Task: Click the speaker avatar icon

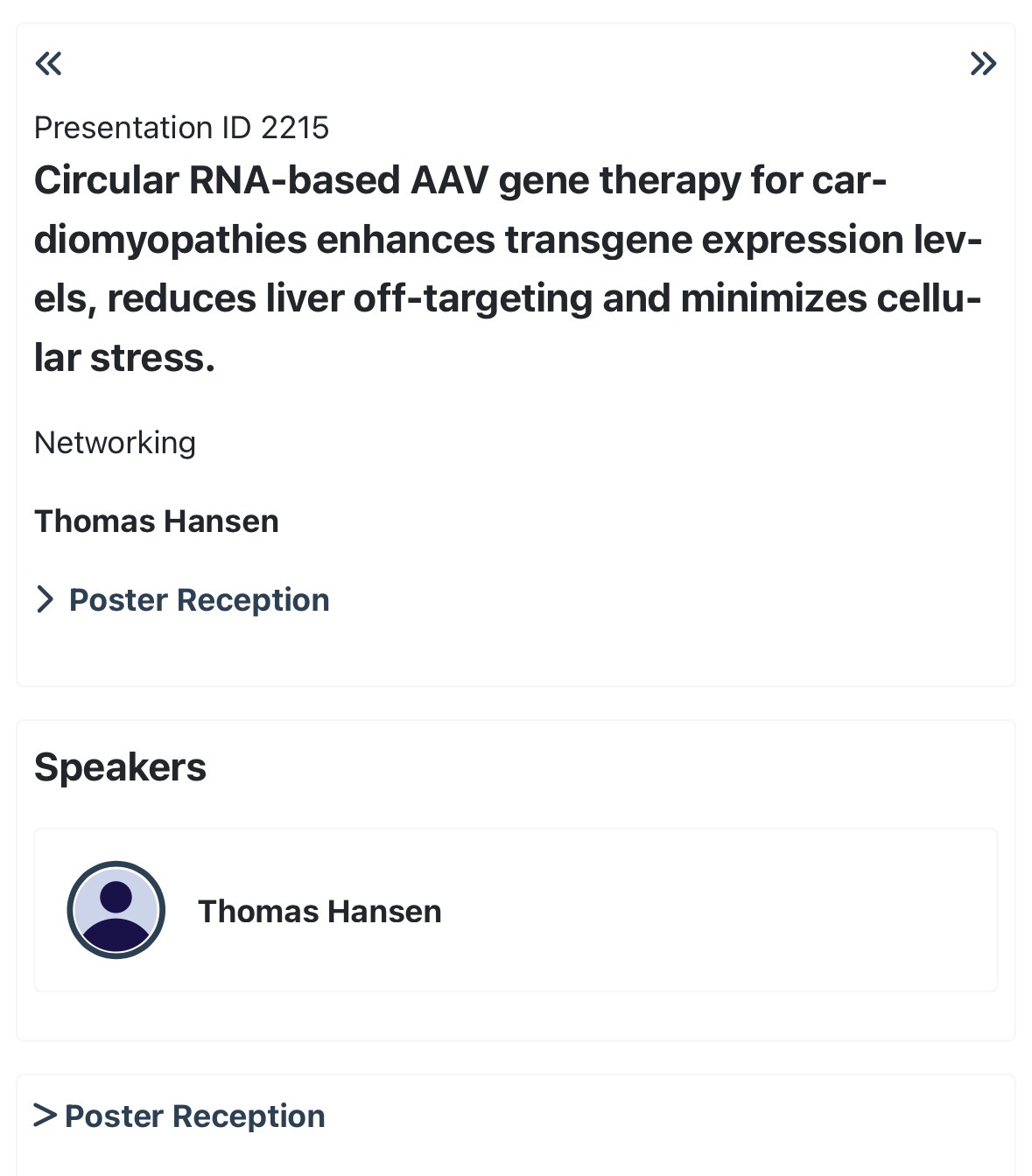Action: point(116,910)
